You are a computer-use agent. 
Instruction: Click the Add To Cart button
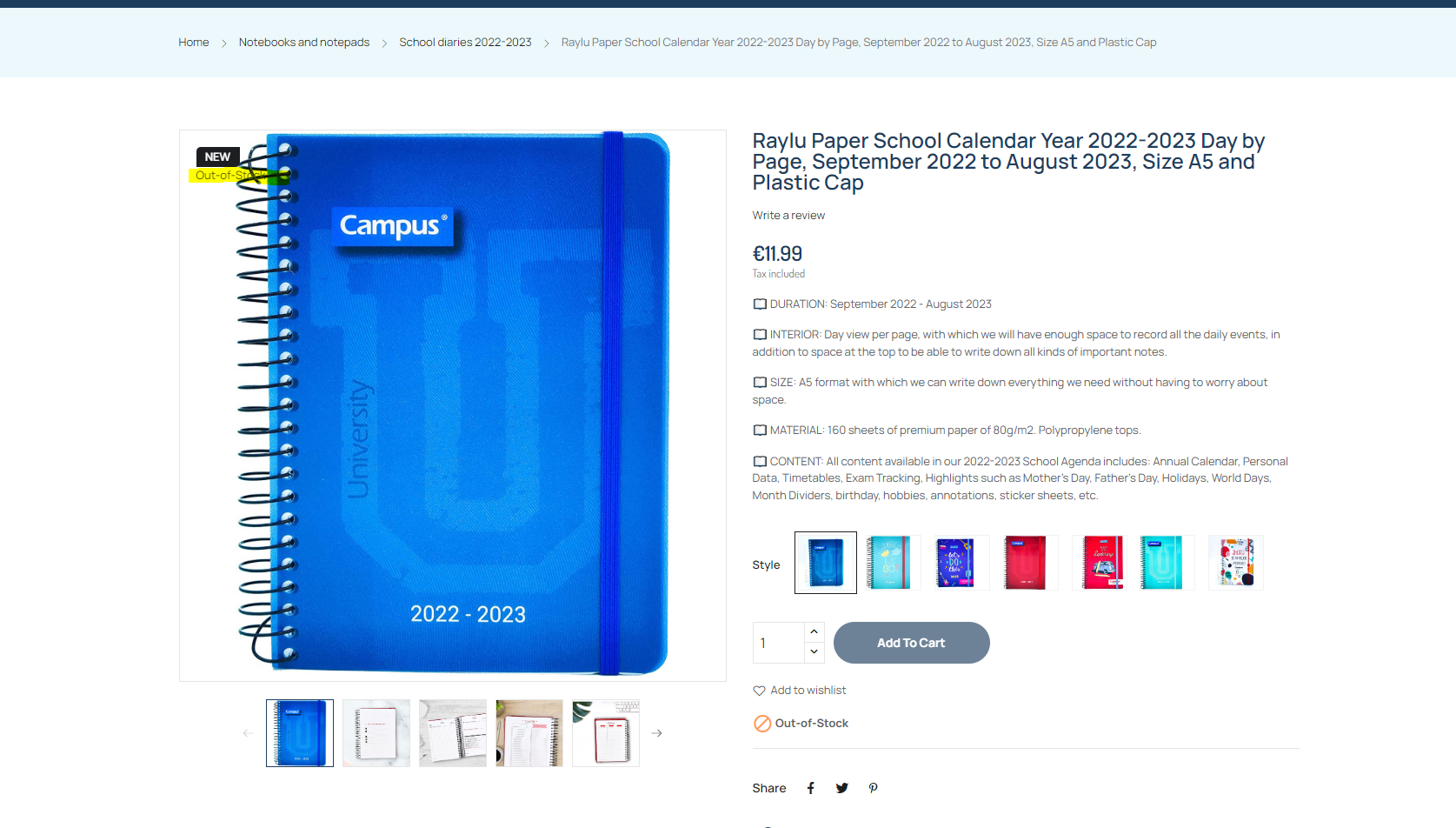click(911, 643)
